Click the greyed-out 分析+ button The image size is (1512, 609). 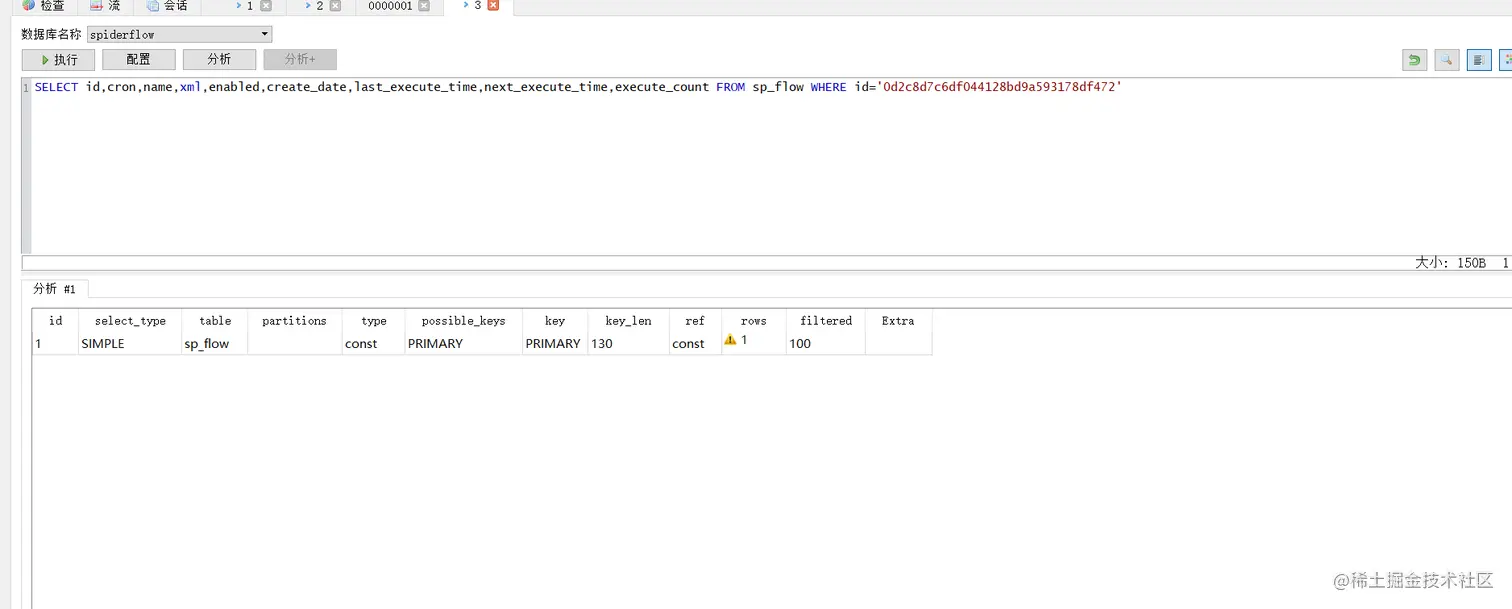(300, 60)
